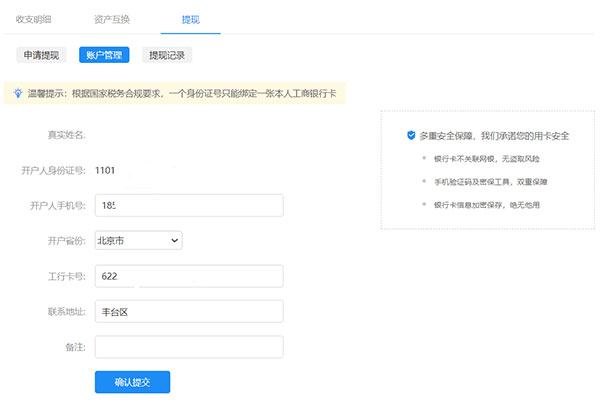Viewport: 600px width, 407px height.
Task: Open the 资产互换 tab
Action: [111, 19]
